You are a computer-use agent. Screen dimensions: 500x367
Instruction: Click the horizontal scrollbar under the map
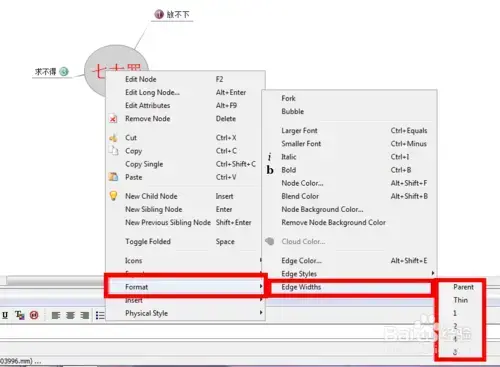(55, 281)
